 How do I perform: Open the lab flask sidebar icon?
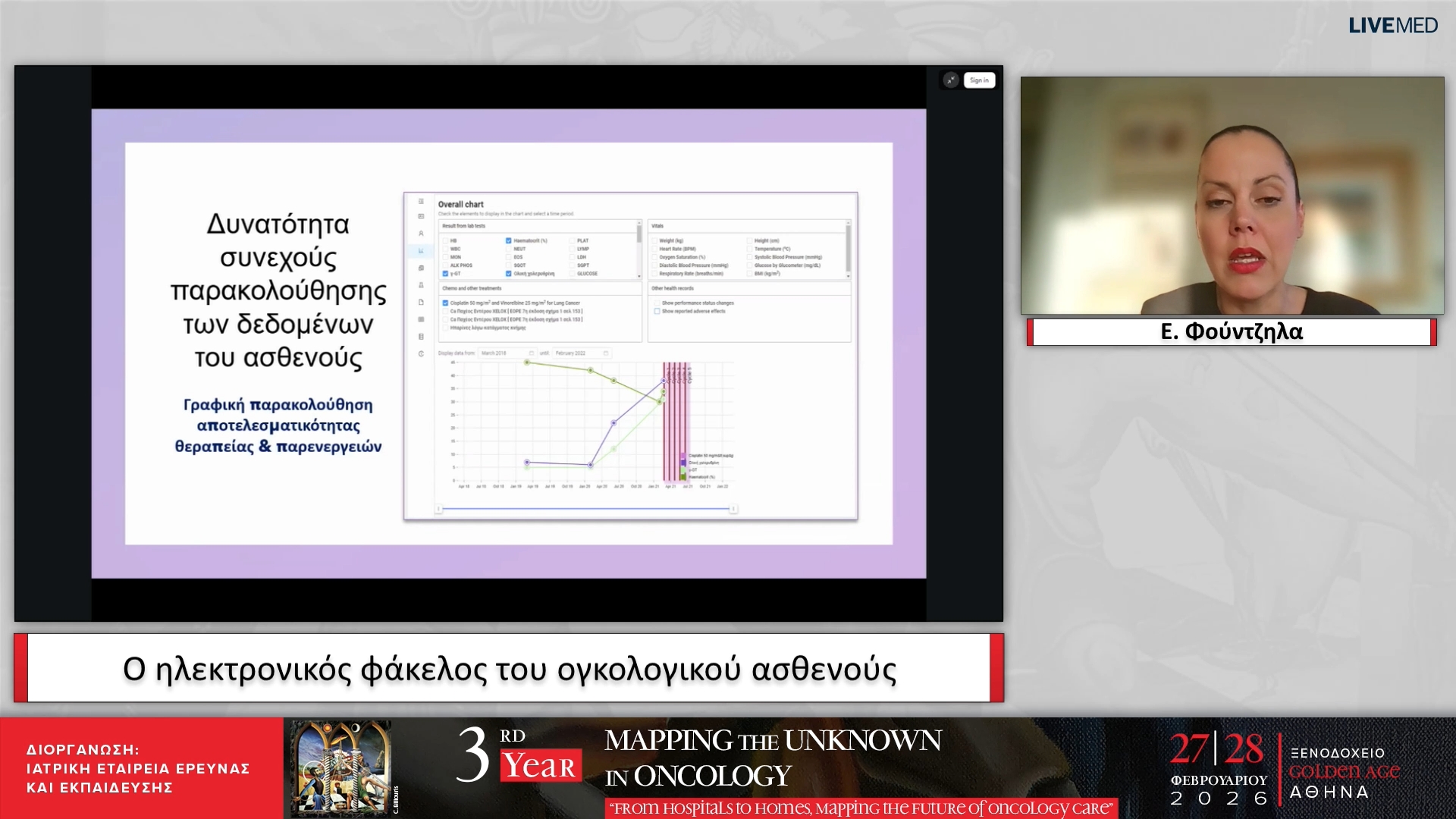pos(421,285)
